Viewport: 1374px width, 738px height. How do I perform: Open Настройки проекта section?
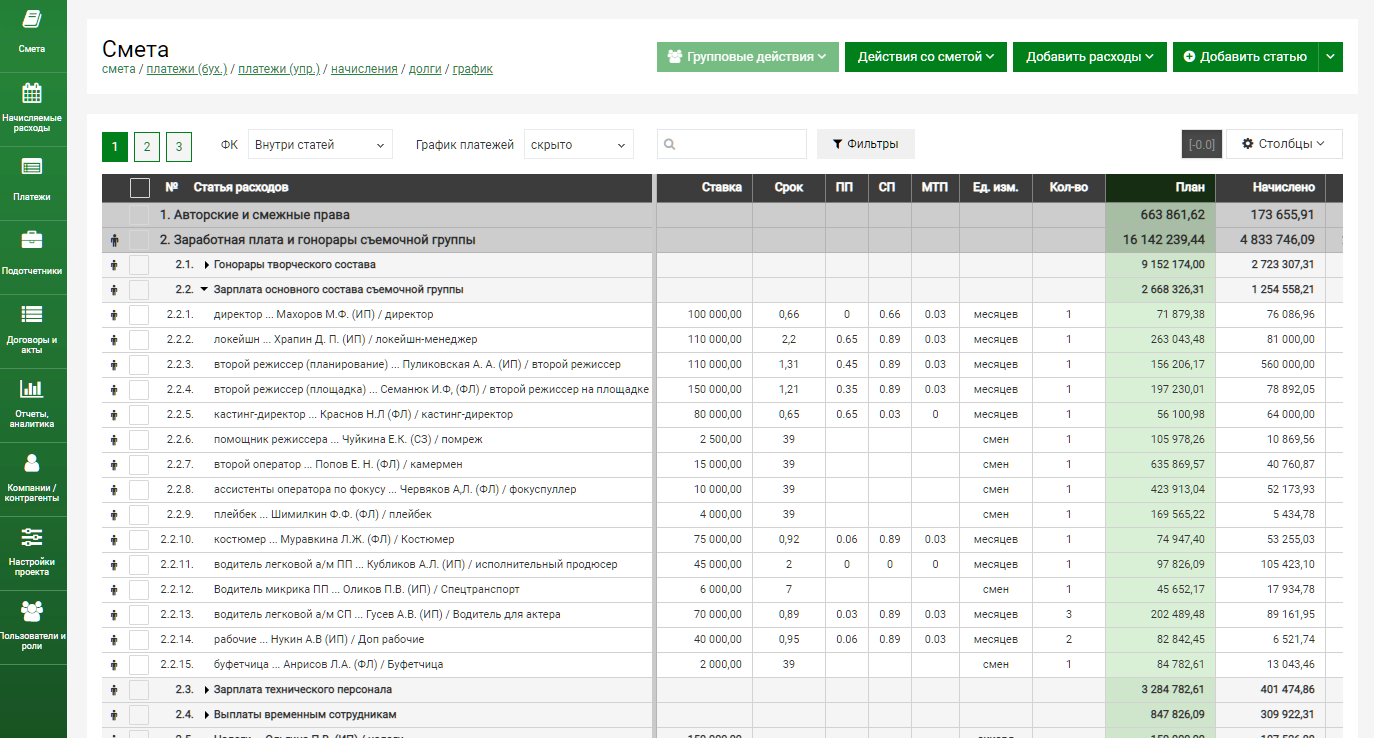tap(33, 551)
